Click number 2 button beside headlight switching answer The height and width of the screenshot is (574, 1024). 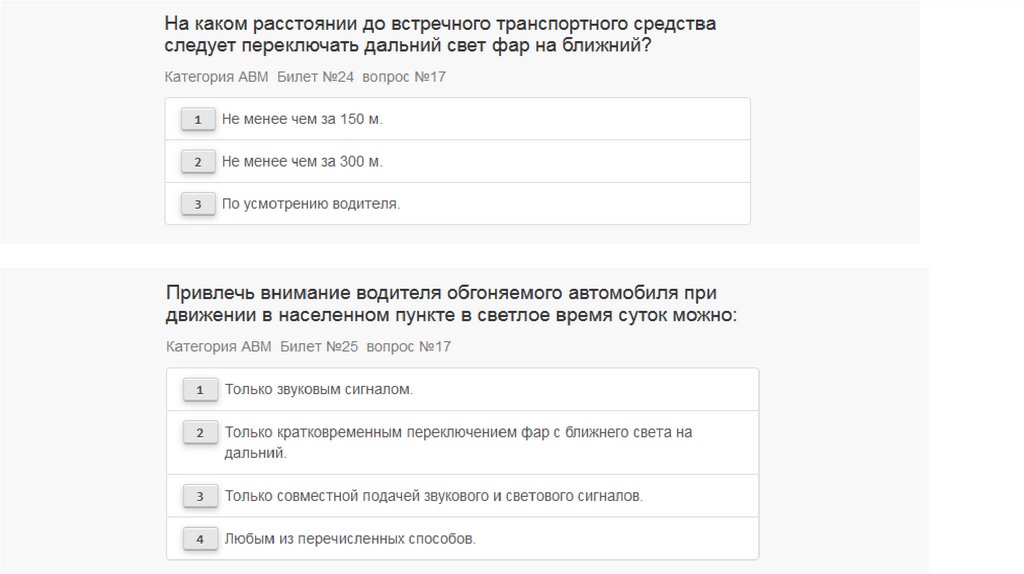[200, 433]
